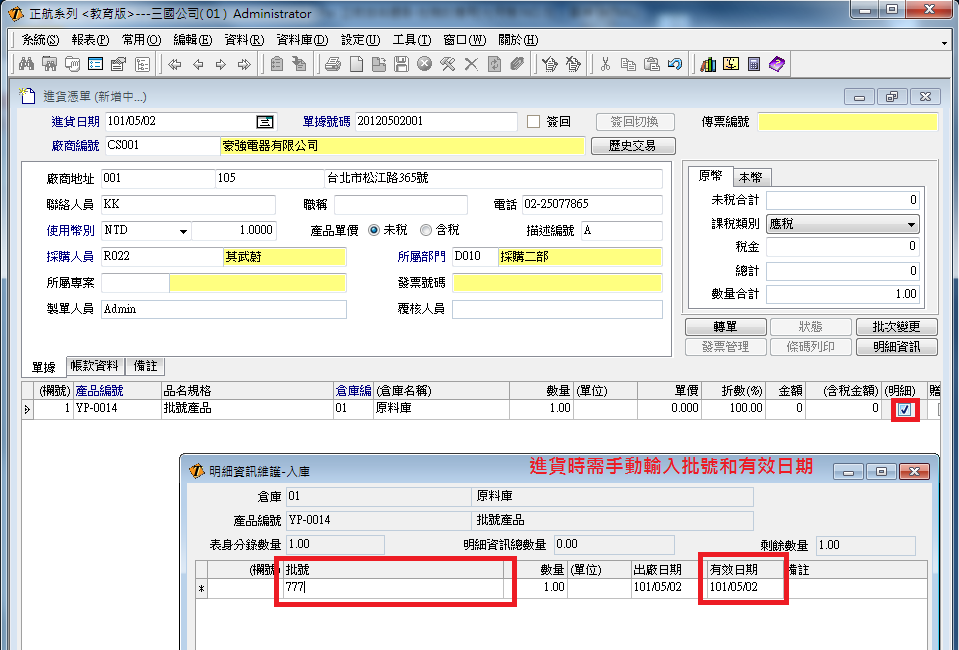Click the binoculars search icon in toolbar
Screen dimensions: 959x650
click(28, 64)
